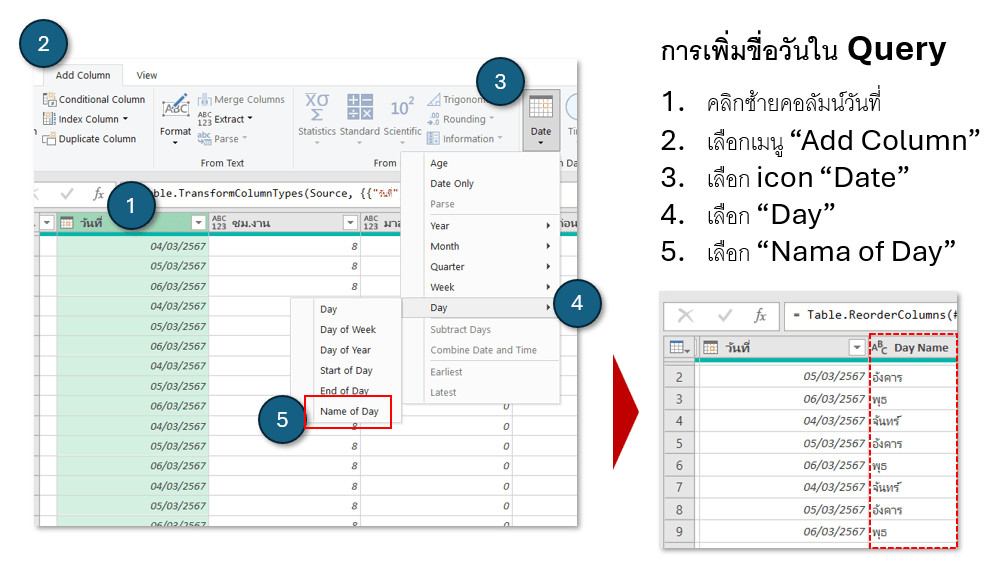Click the Standard arithmetic operations icon
Screen dimensions: 997x563
[x=359, y=107]
